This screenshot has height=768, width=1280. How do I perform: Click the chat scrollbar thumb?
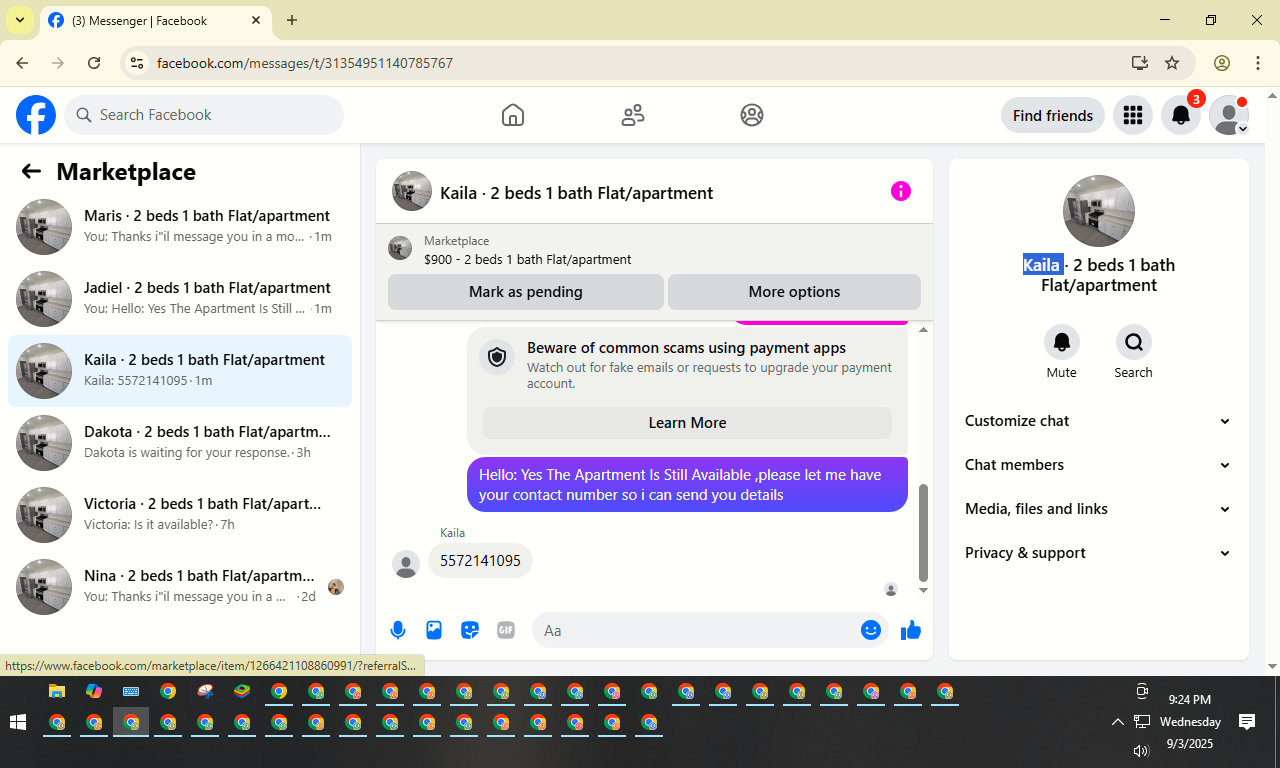(x=923, y=532)
